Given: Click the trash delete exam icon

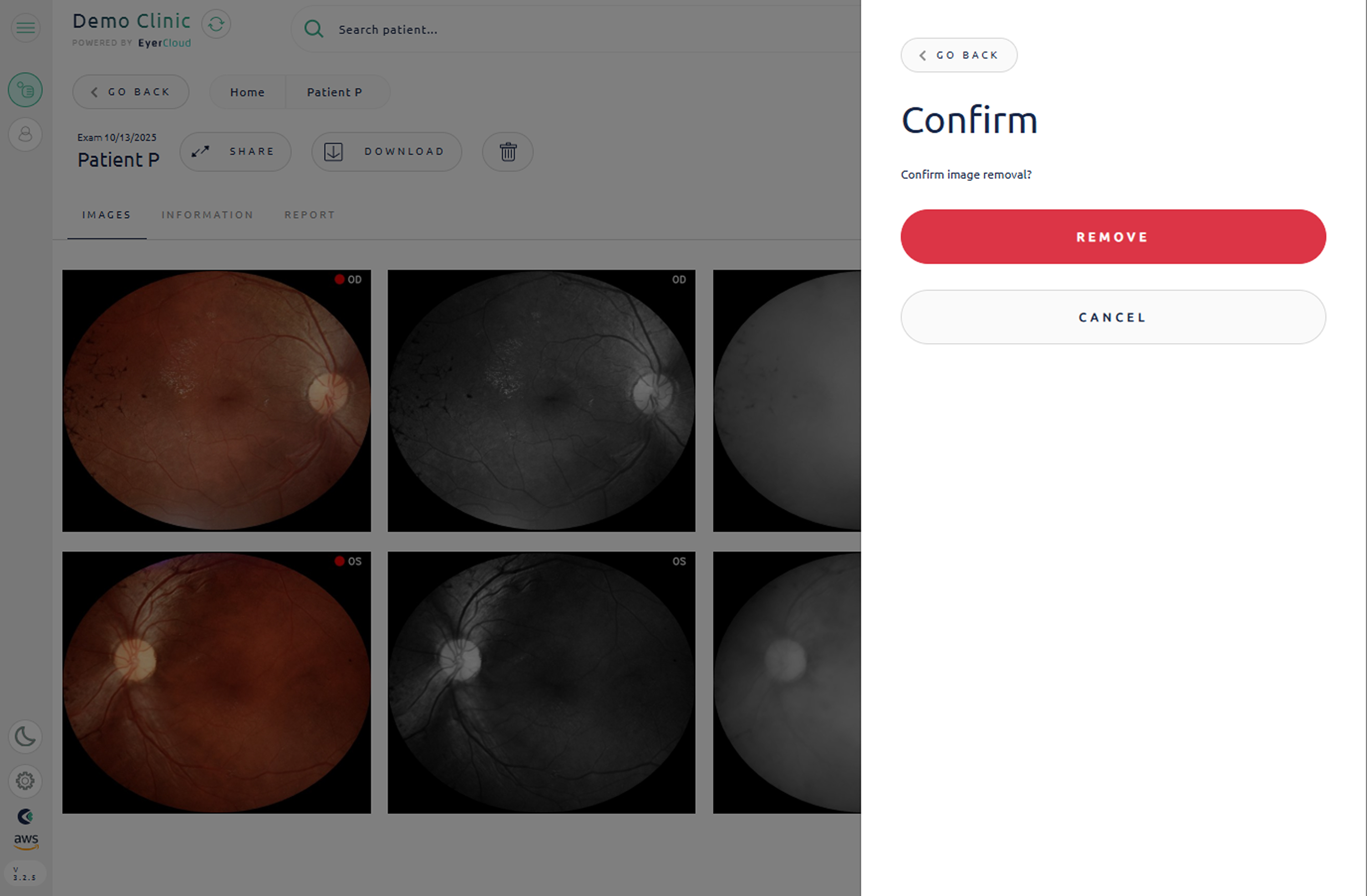Looking at the screenshot, I should tap(508, 152).
